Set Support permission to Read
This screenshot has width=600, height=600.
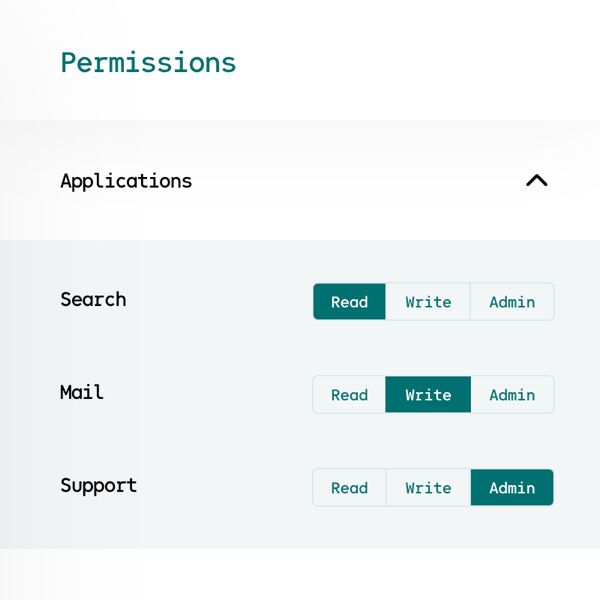click(349, 487)
